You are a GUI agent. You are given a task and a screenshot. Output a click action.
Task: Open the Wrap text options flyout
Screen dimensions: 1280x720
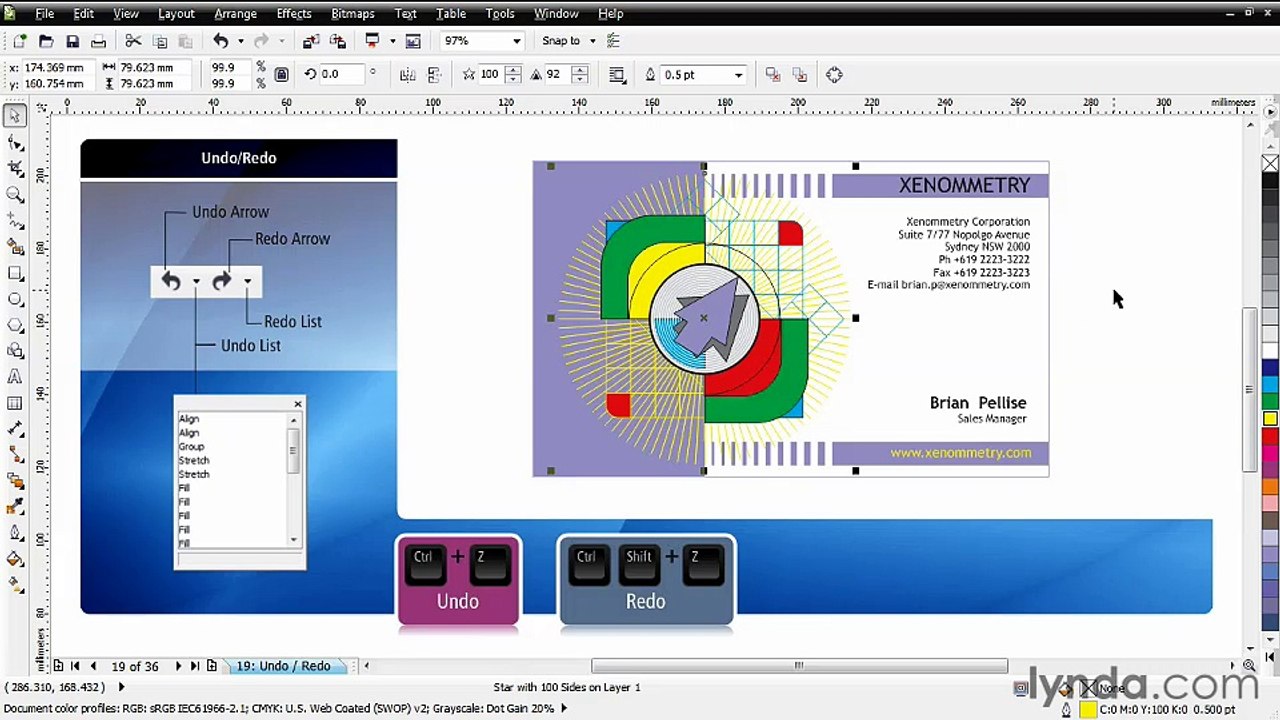[x=617, y=75]
